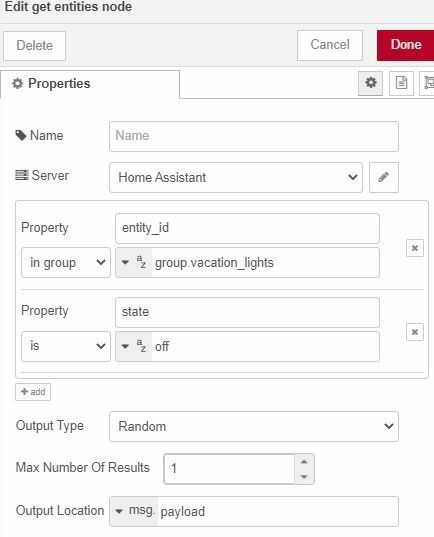434x537 pixels.
Task: Open the 'is' comparator dropdown
Action: coord(66,346)
